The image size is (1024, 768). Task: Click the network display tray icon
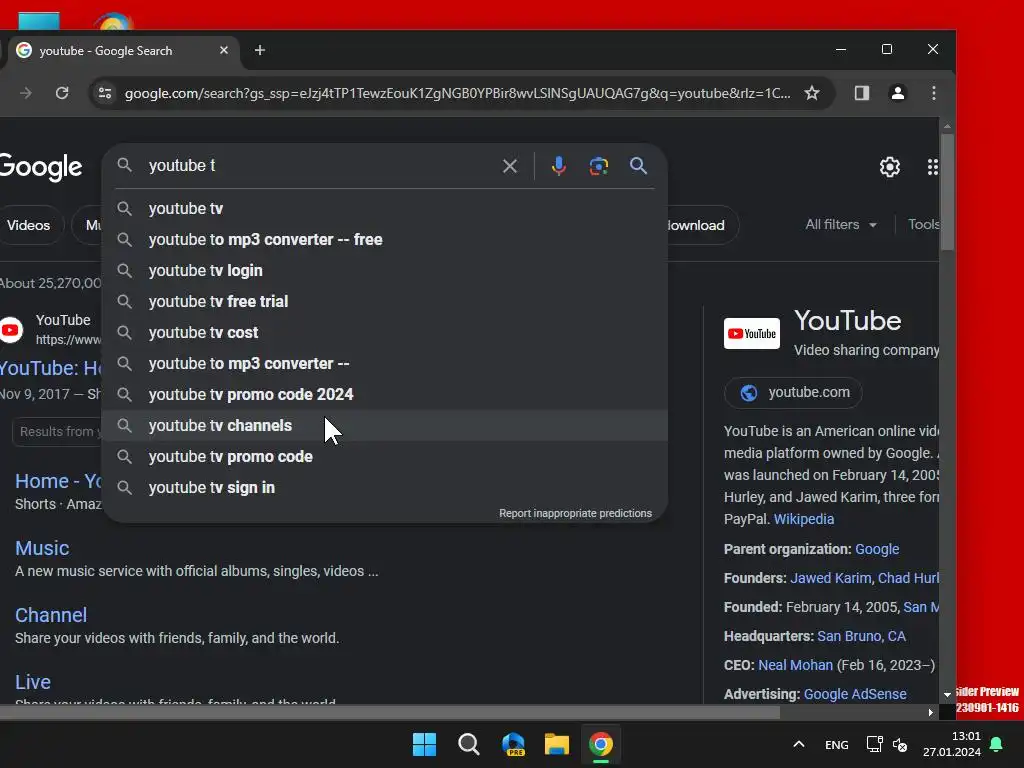pyautogui.click(x=874, y=744)
